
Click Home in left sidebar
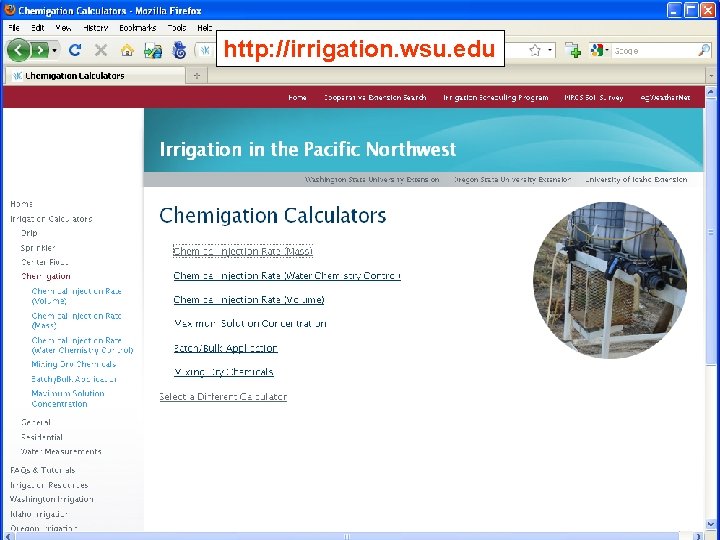coord(21,204)
